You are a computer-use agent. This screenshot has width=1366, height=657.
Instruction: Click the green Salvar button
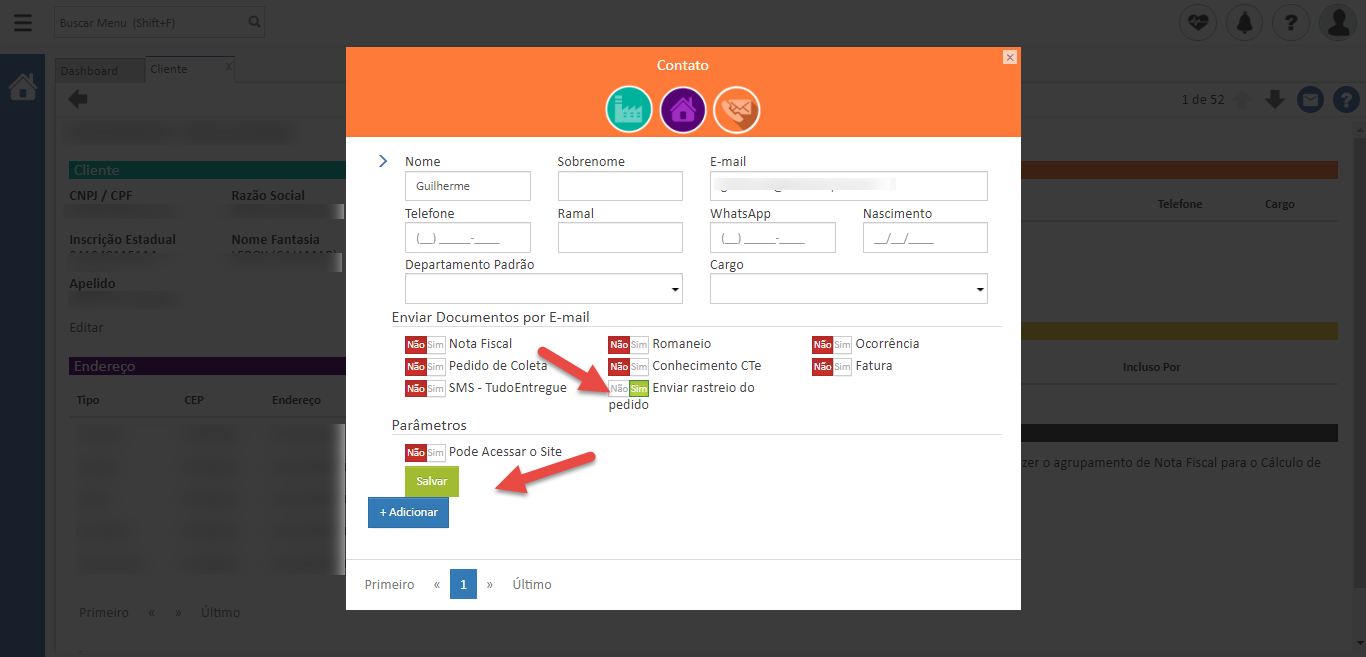(432, 481)
